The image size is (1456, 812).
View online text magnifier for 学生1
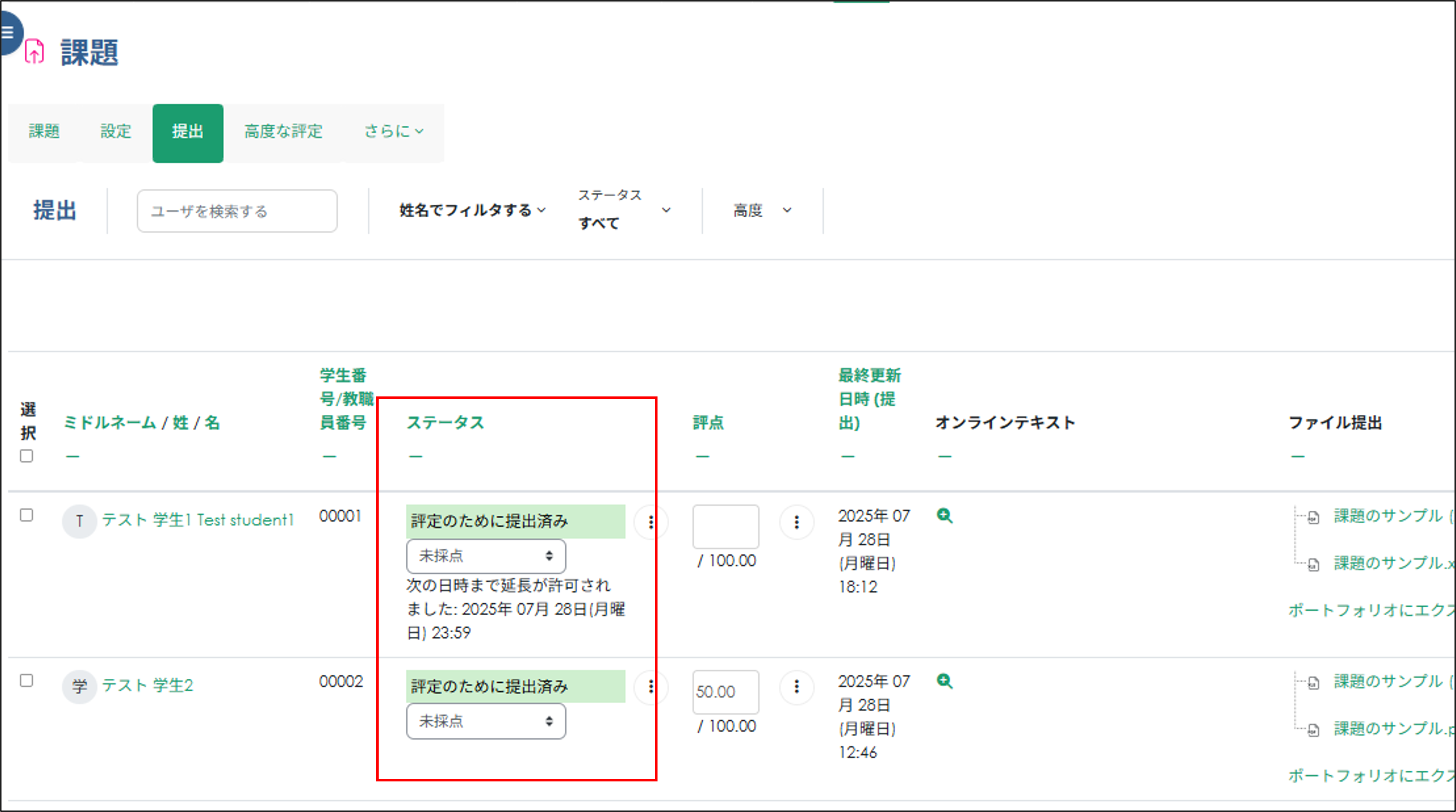[x=944, y=515]
